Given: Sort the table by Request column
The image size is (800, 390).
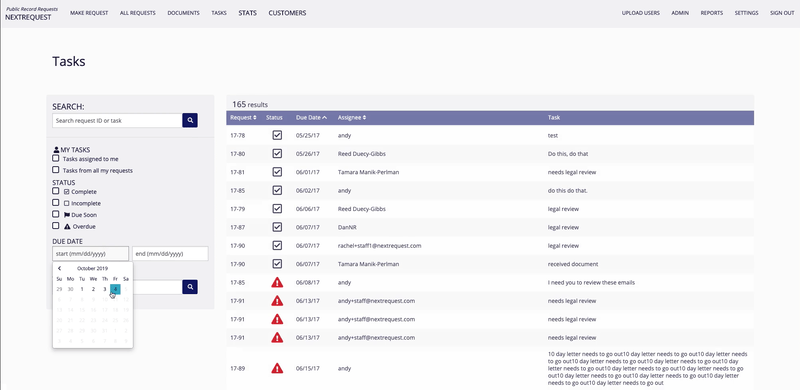Looking at the screenshot, I should (243, 117).
